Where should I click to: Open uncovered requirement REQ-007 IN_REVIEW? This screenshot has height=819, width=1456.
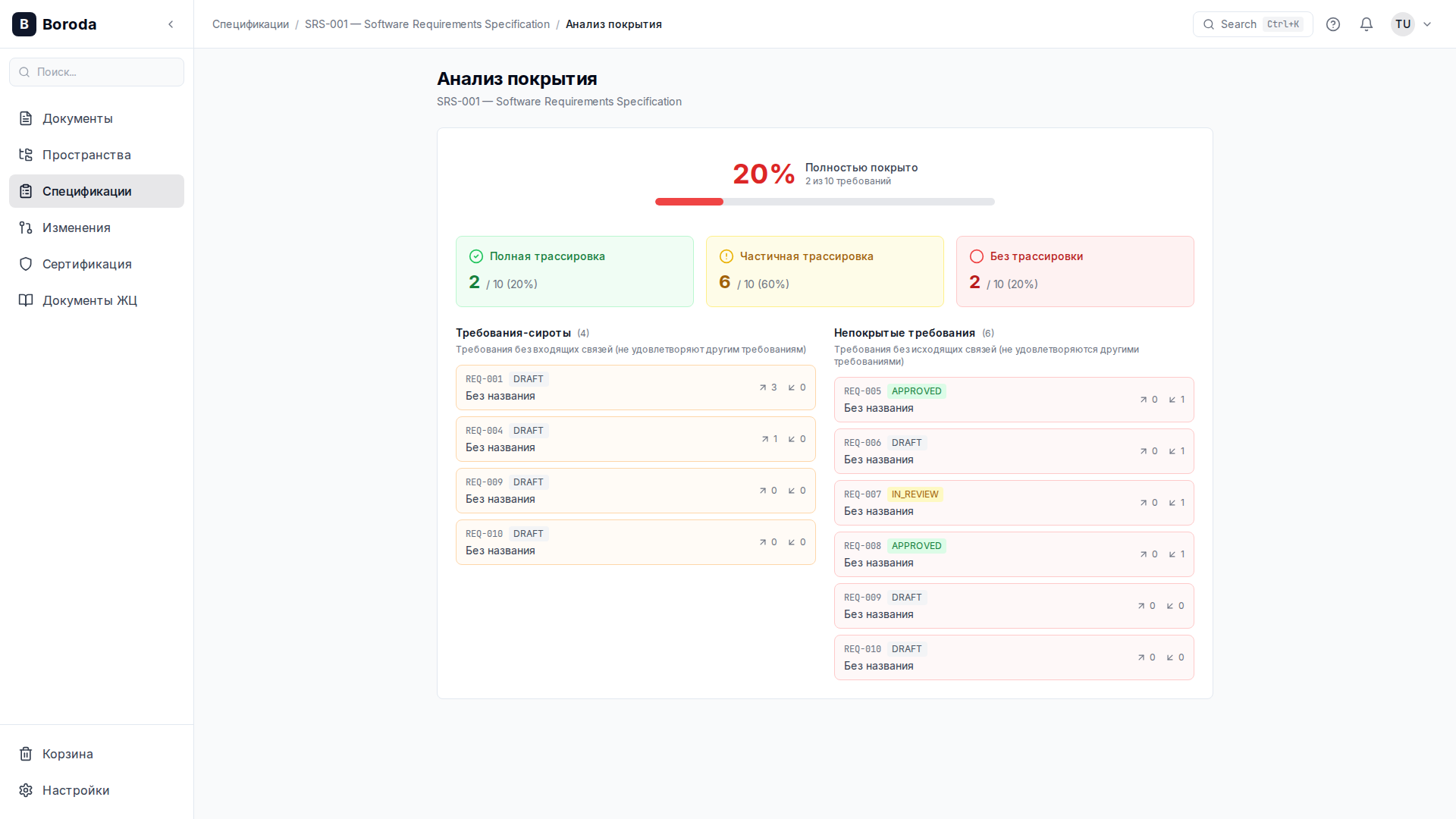(1013, 503)
